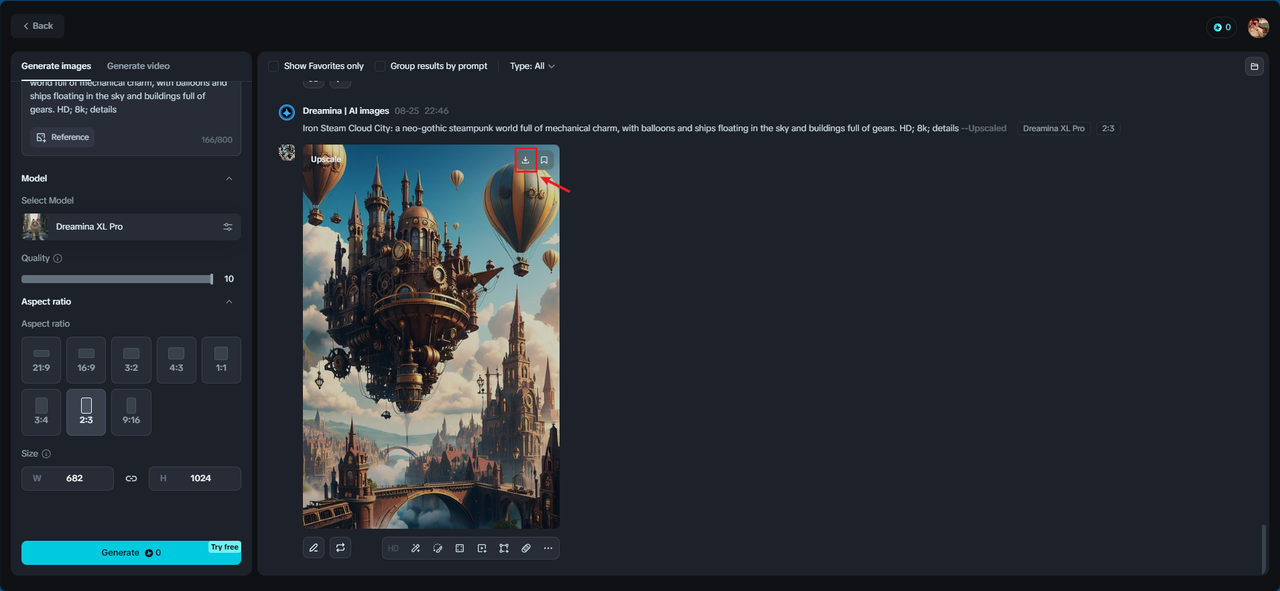Click the generate video play icon

[481, 548]
